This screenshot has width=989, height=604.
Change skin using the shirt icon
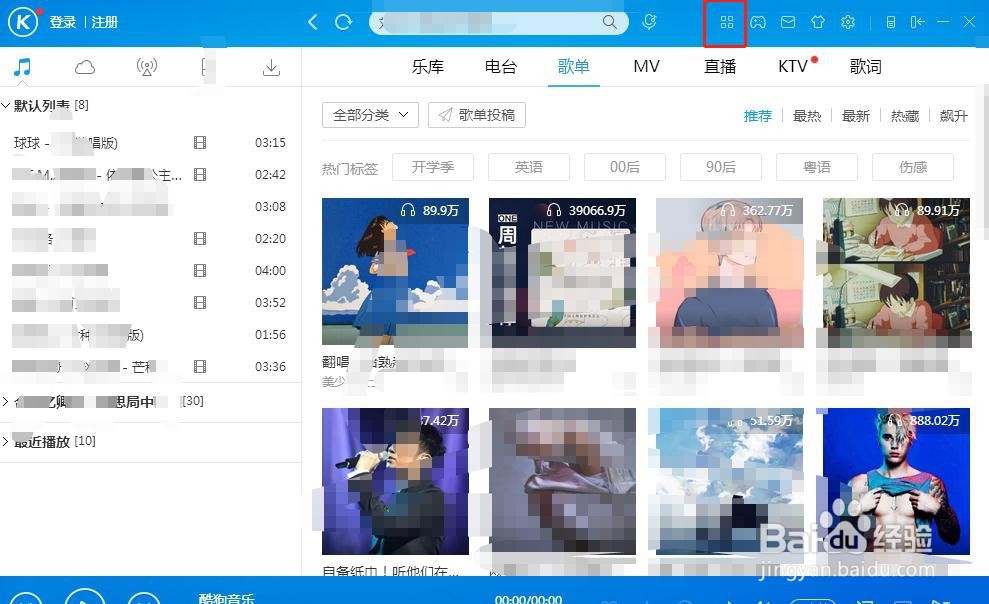click(818, 21)
